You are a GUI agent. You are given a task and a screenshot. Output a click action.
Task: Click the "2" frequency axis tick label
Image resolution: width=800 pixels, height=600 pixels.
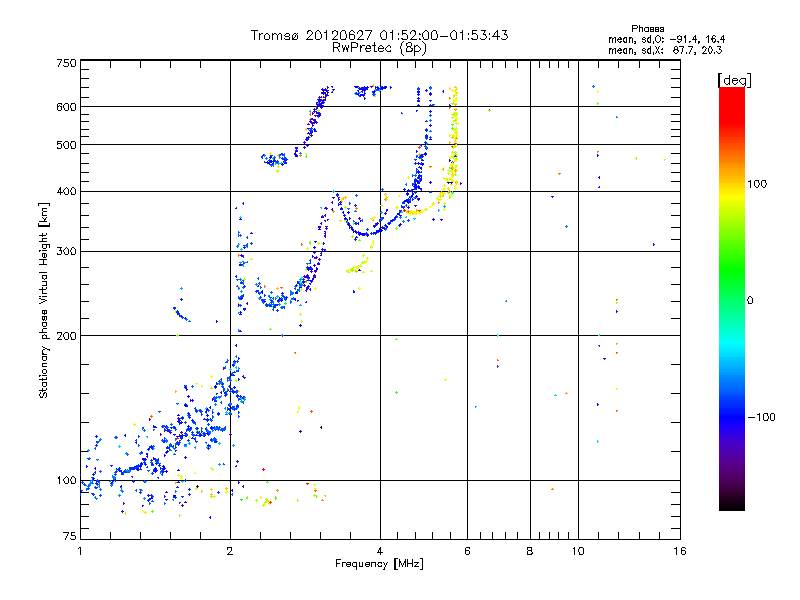[230, 551]
